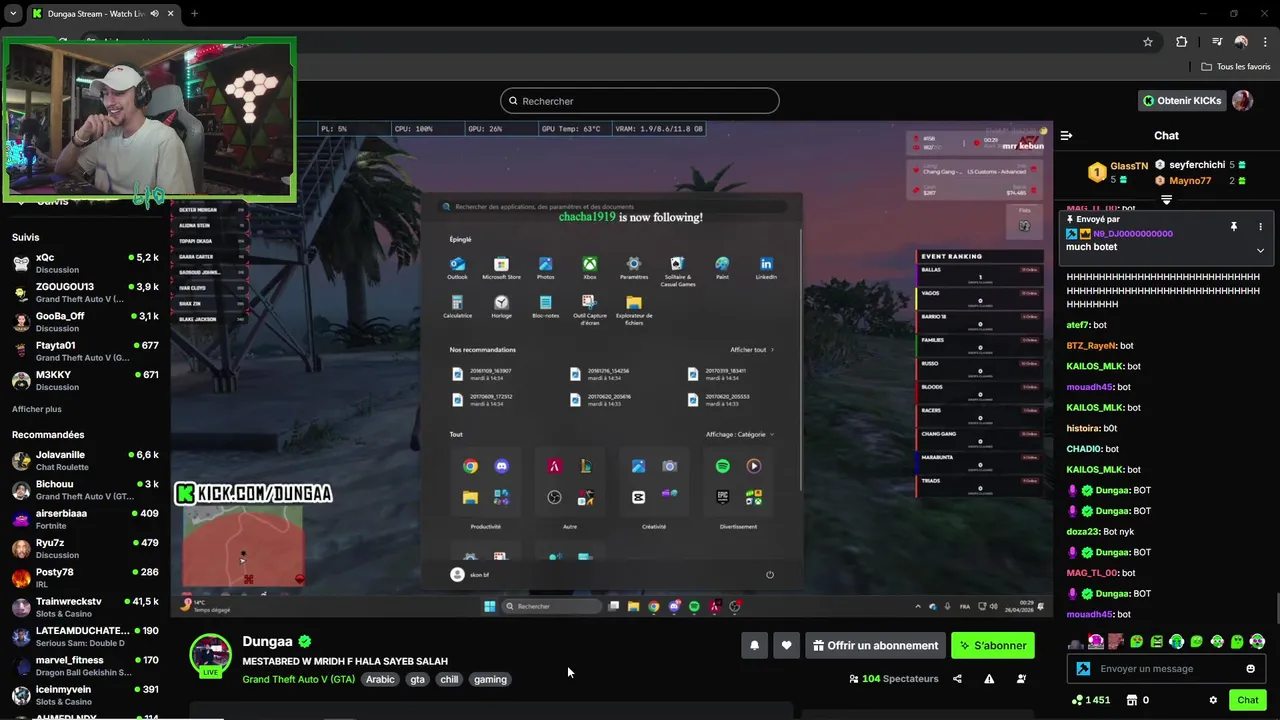1280x720 pixels.
Task: Open the chat shop icon
Action: click(1131, 700)
